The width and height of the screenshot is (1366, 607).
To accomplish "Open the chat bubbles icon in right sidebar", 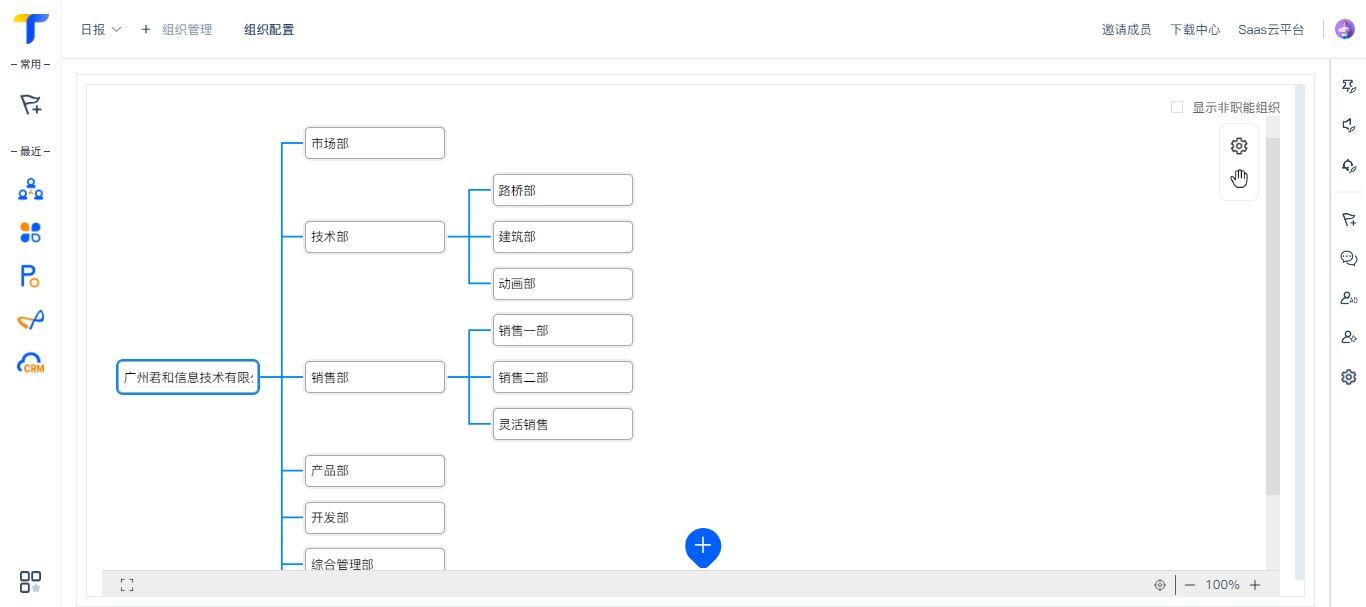I will (x=1348, y=258).
